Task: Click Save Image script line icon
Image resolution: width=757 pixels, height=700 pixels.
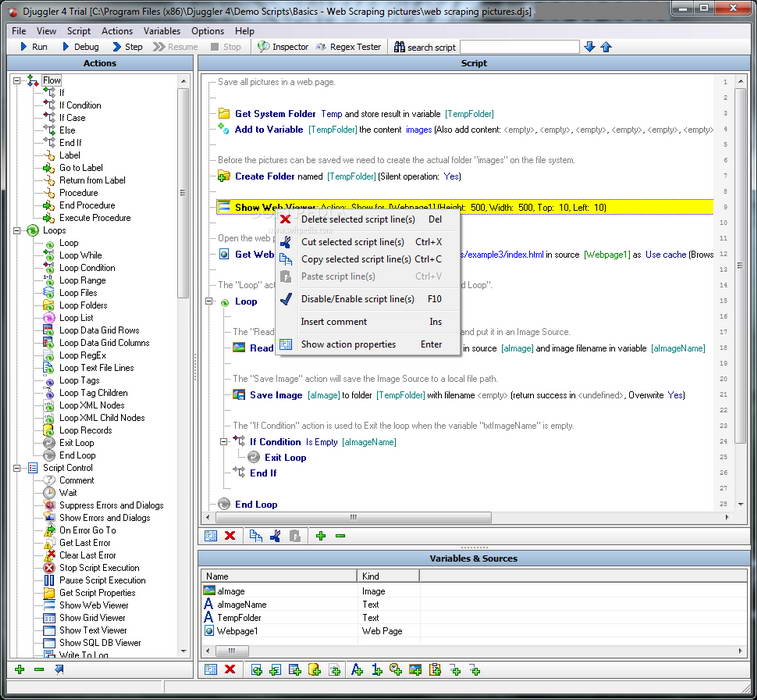Action: click(x=239, y=395)
